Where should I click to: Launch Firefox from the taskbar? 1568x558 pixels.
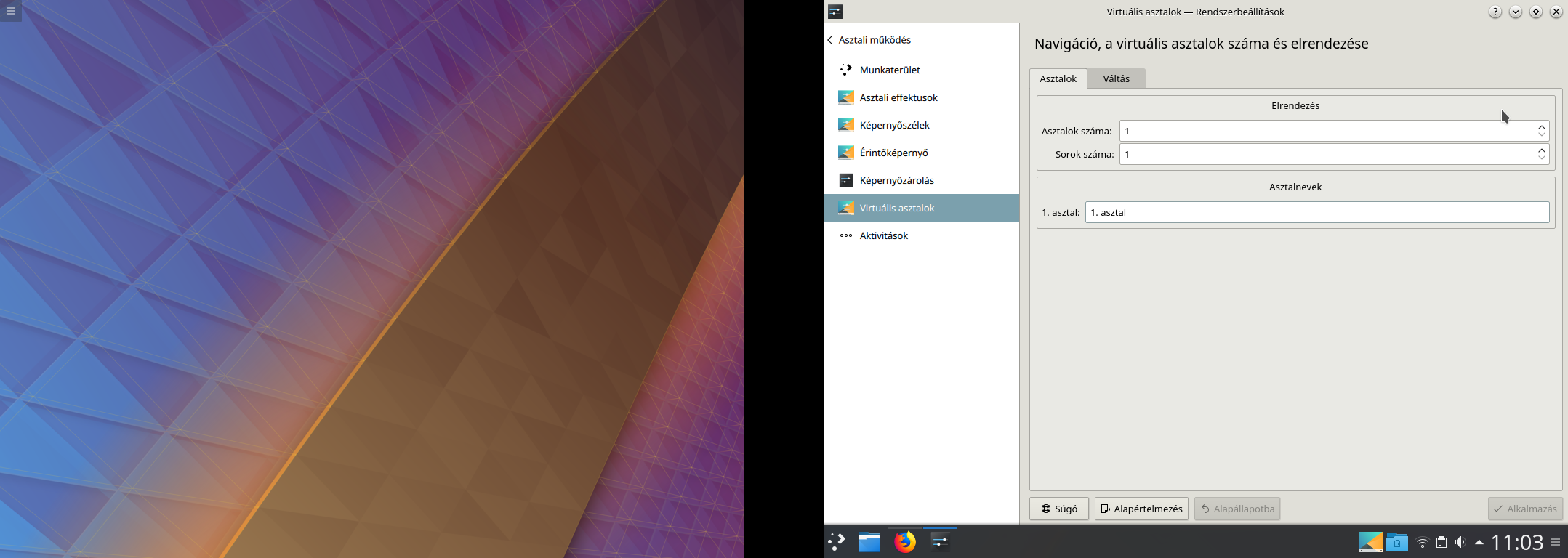[x=905, y=542]
